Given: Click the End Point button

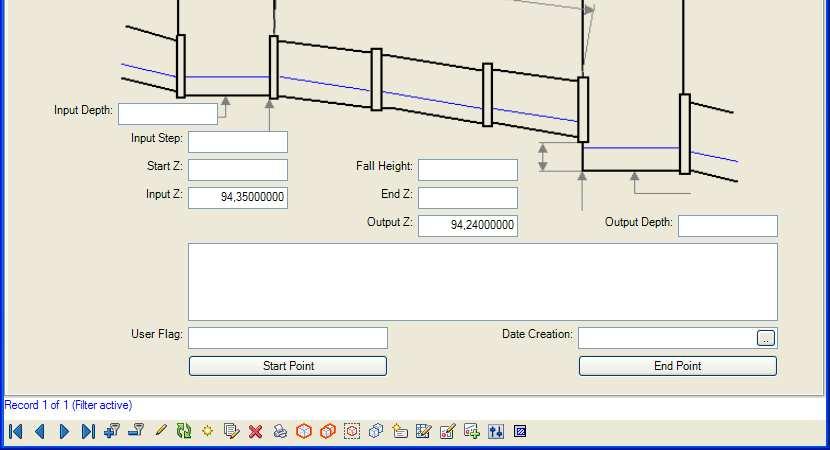Looking at the screenshot, I should 678,366.
